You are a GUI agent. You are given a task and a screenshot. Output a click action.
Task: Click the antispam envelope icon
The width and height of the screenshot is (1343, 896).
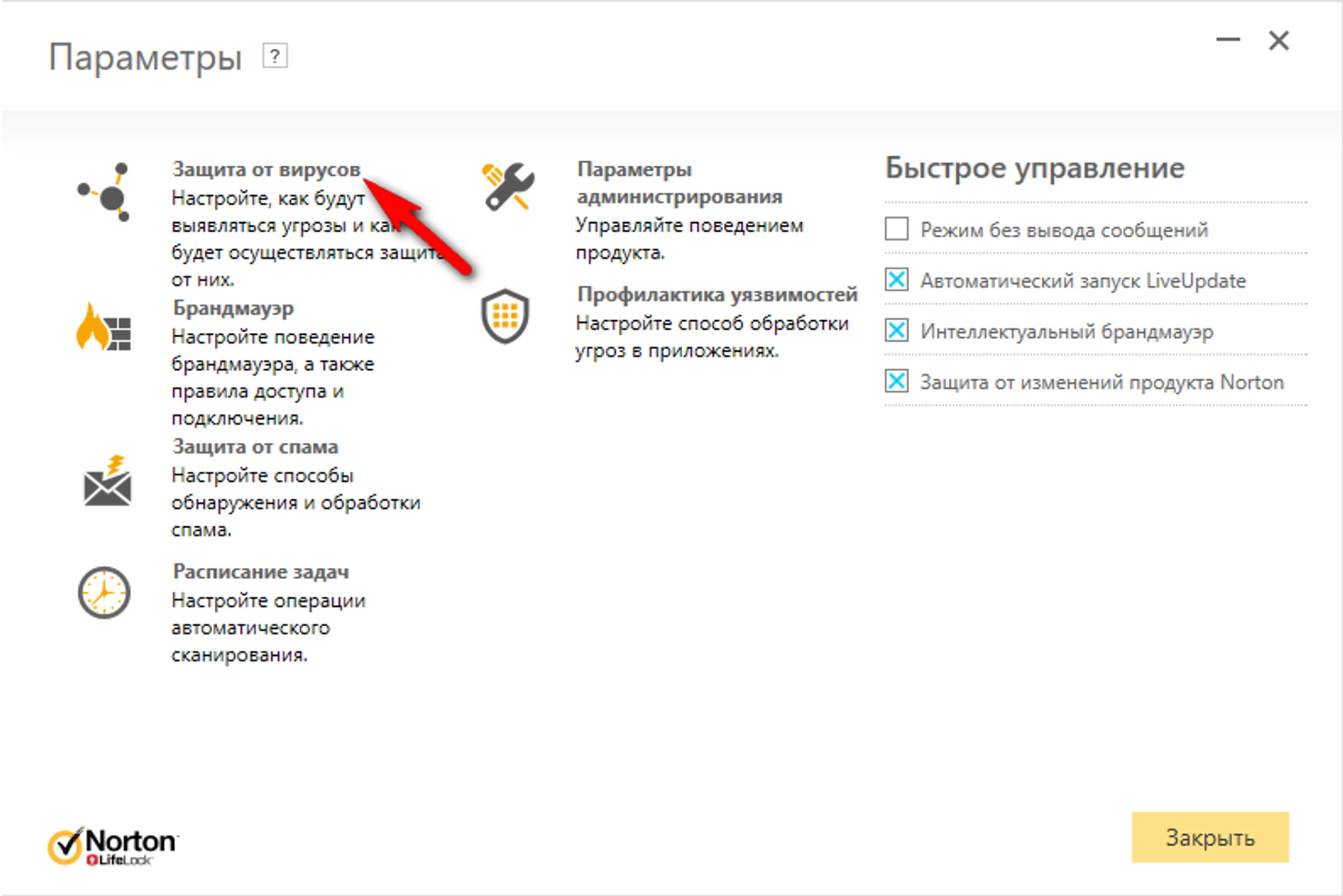click(107, 482)
